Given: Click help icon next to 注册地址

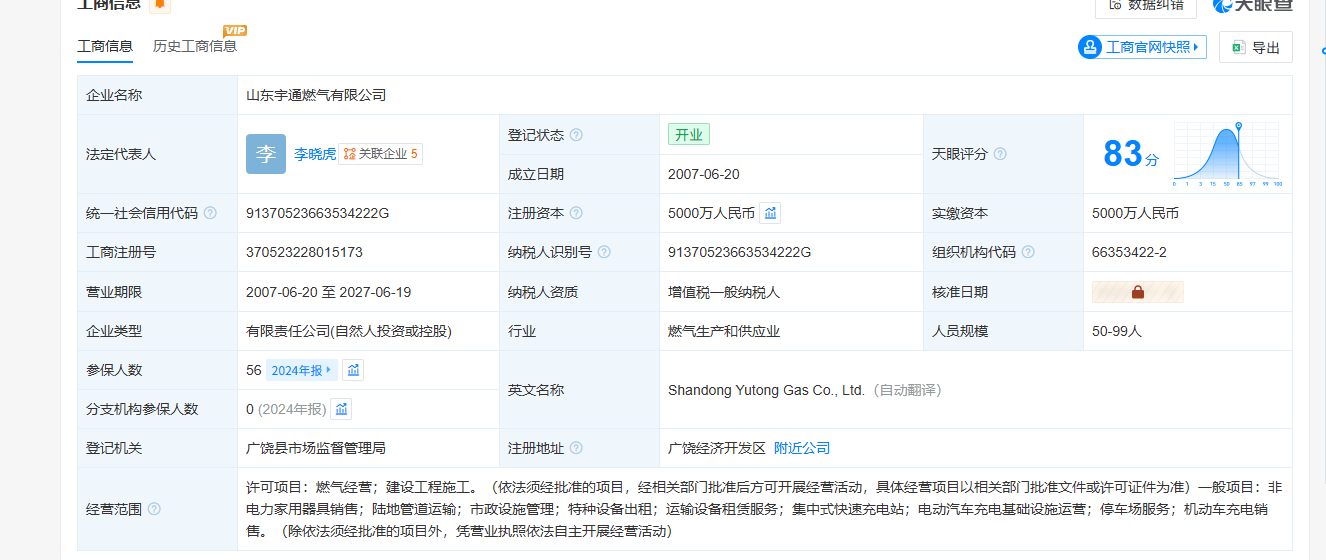Looking at the screenshot, I should tap(576, 448).
